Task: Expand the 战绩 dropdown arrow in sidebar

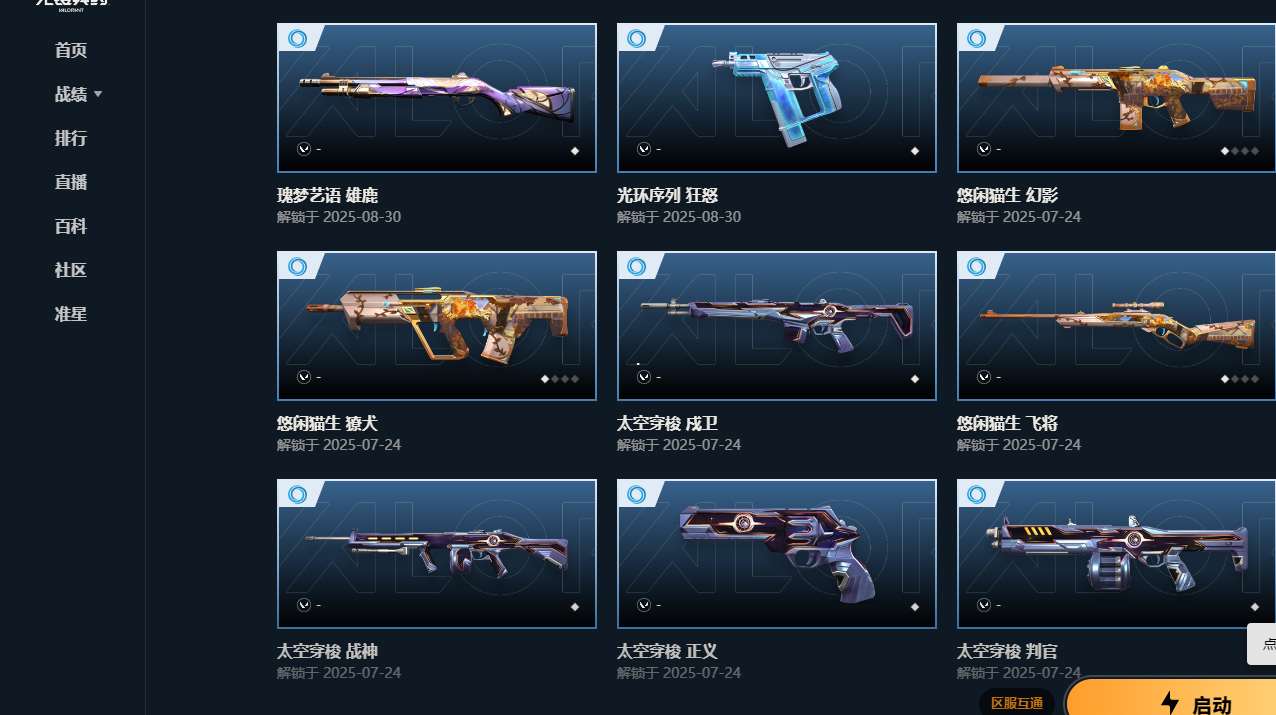Action: pyautogui.click(x=98, y=94)
